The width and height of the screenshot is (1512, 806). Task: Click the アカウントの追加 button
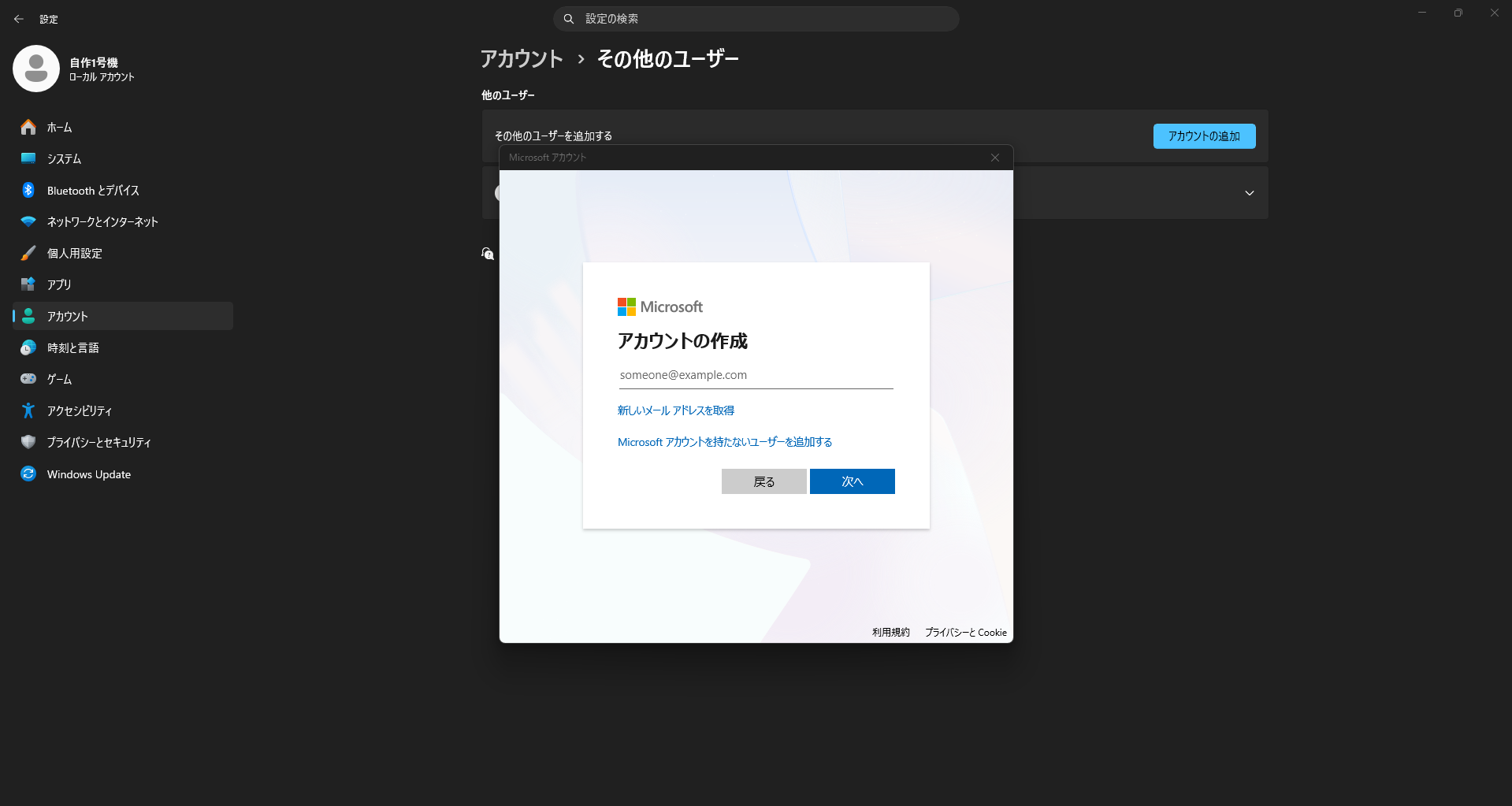pos(1204,136)
